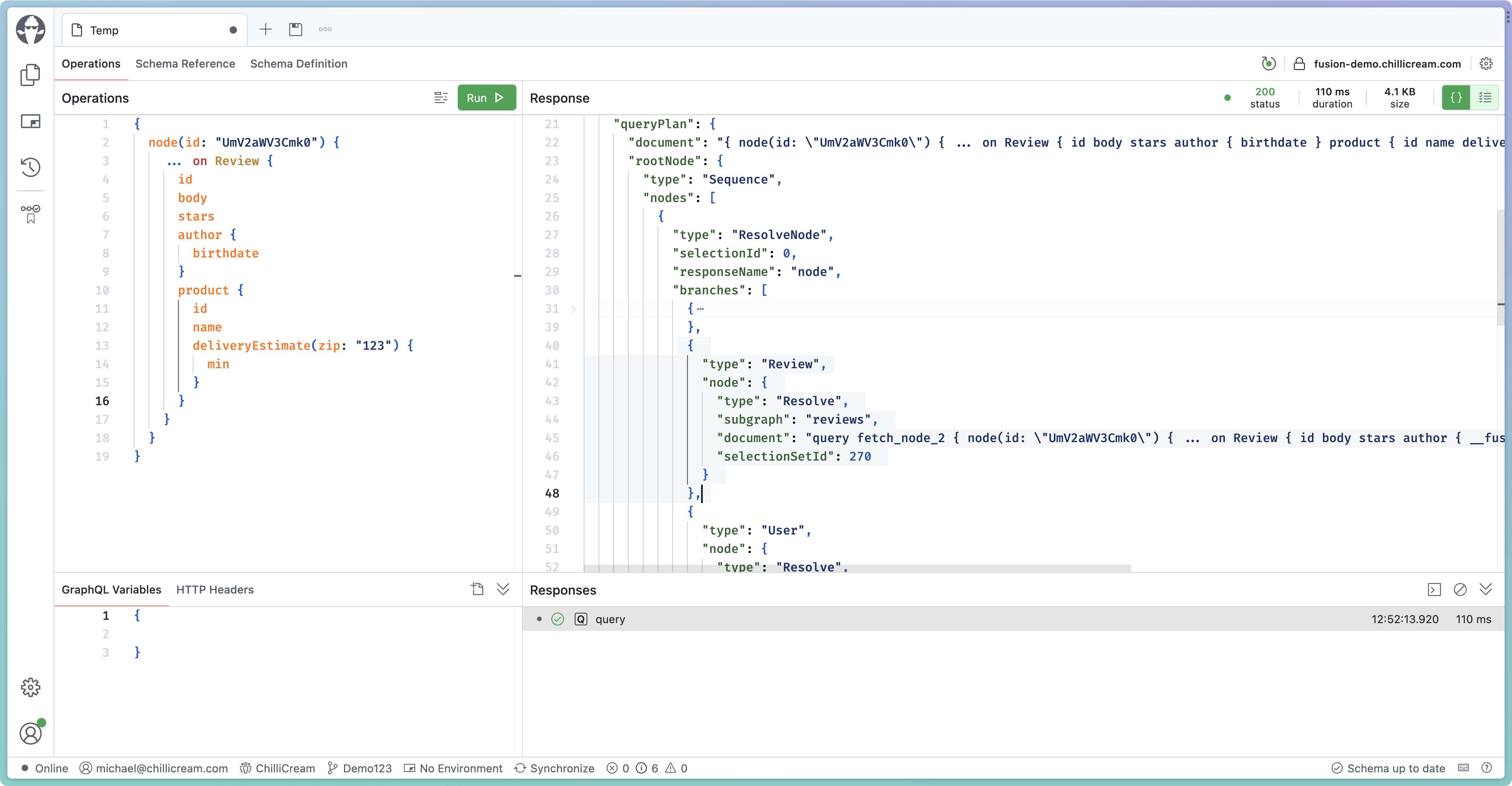This screenshot has height=786, width=1512.
Task: Open the Demo123 workspace selector
Action: click(359, 768)
